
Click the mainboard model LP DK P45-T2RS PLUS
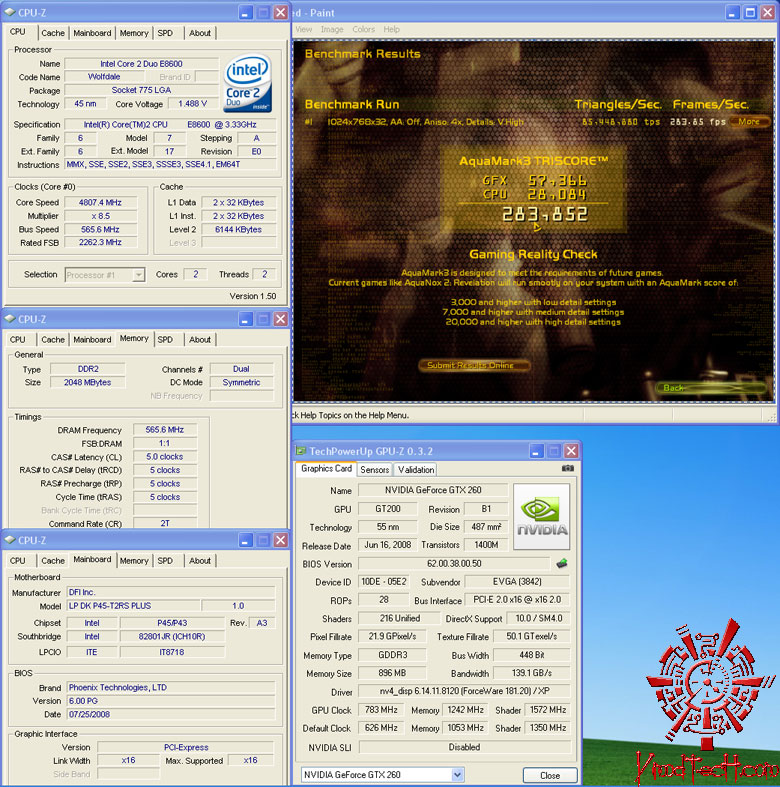pyautogui.click(x=133, y=606)
